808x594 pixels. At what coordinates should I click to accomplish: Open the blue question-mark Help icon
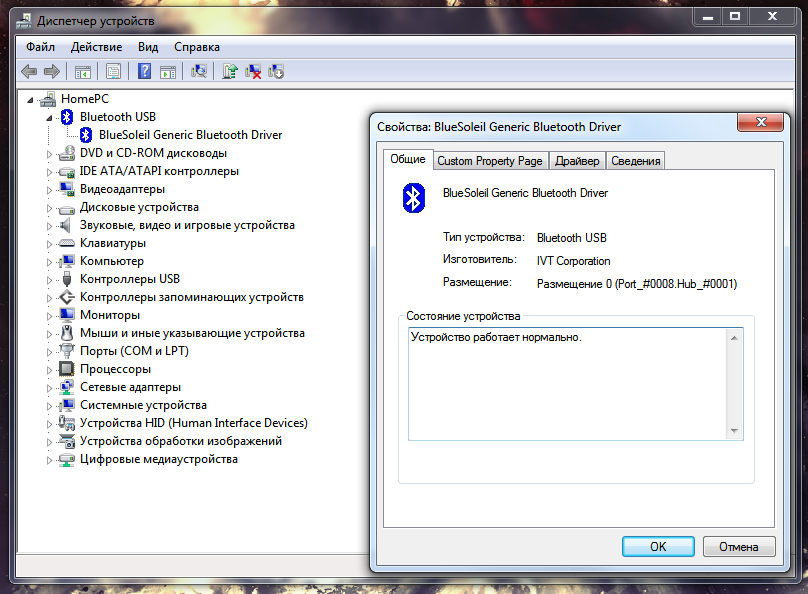click(x=145, y=71)
